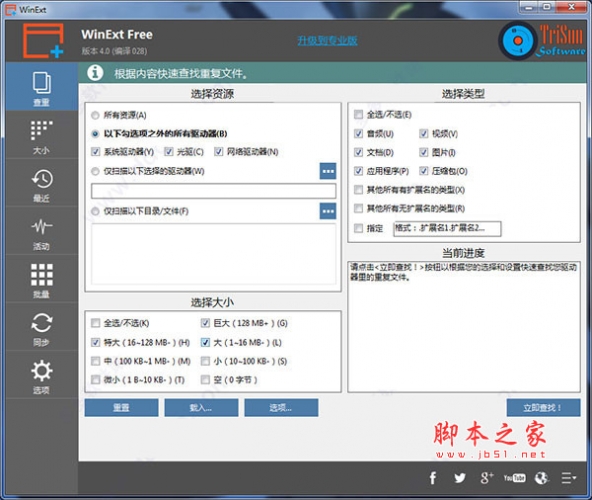Check 空 (0 字节) size checkbox
This screenshot has height=500, width=592.
[x=205, y=380]
